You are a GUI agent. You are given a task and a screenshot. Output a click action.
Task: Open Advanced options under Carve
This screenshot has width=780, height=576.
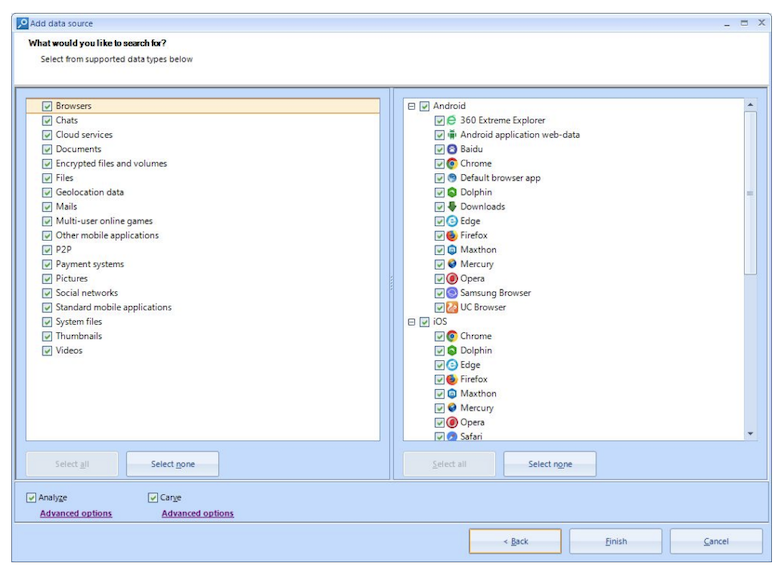197,513
